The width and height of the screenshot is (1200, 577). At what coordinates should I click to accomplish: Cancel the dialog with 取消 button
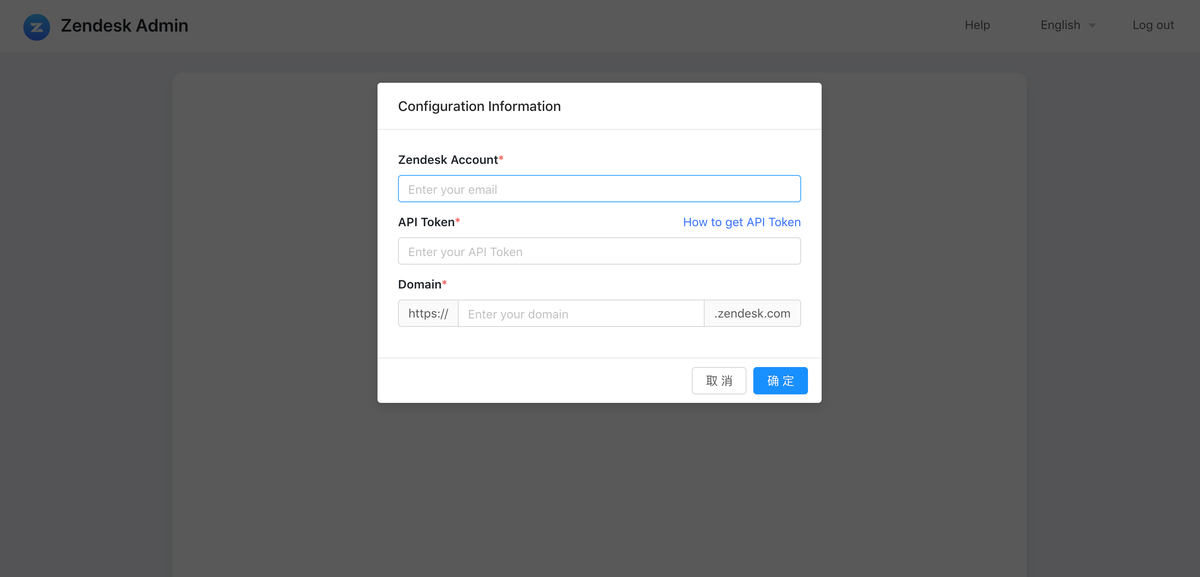pos(719,381)
